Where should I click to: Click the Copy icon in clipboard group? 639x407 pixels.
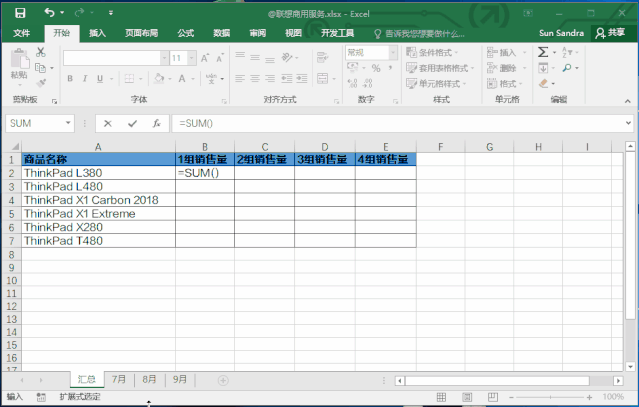pyautogui.click(x=40, y=68)
